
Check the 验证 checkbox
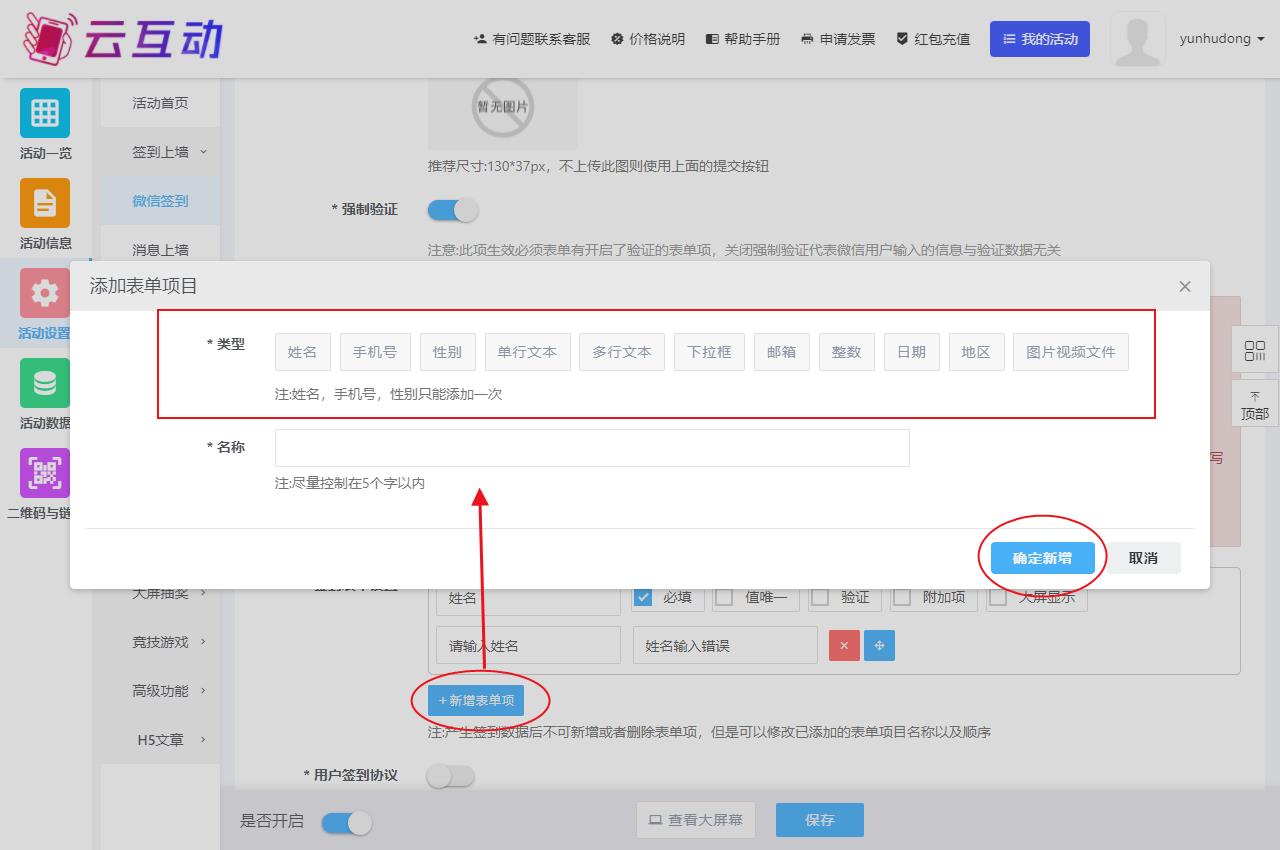click(820, 597)
